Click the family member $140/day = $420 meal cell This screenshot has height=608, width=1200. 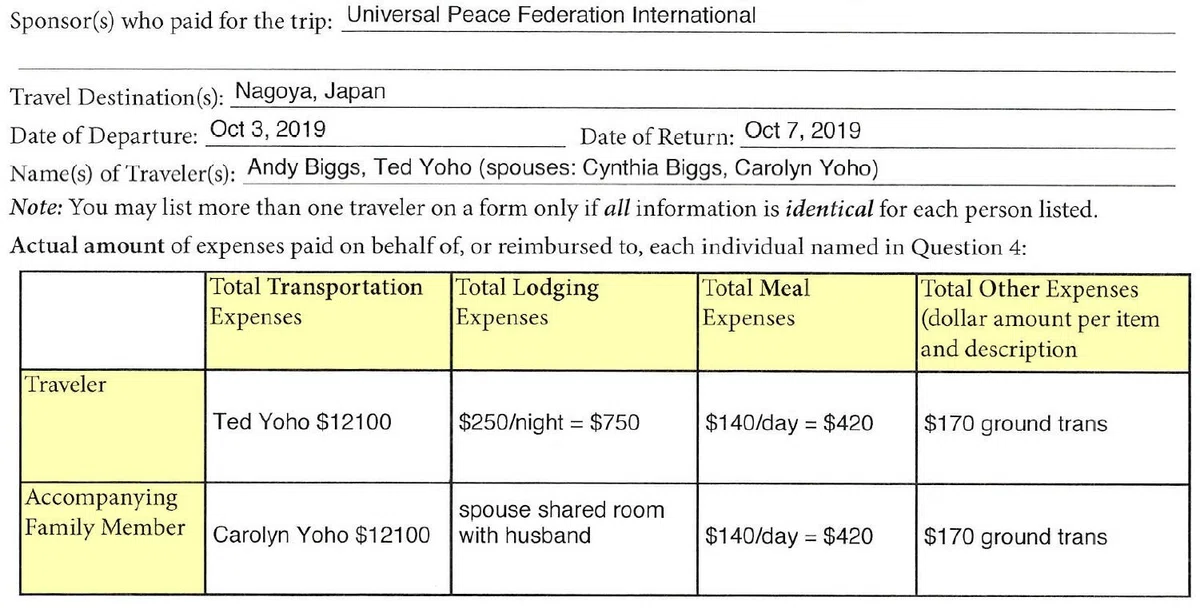click(x=806, y=536)
